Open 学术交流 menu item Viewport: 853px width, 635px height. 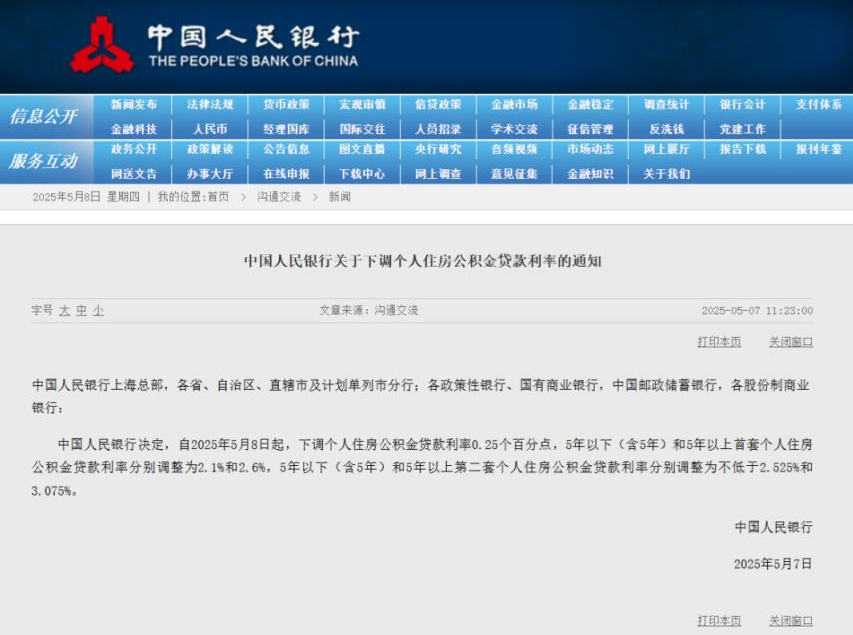pyautogui.click(x=515, y=129)
